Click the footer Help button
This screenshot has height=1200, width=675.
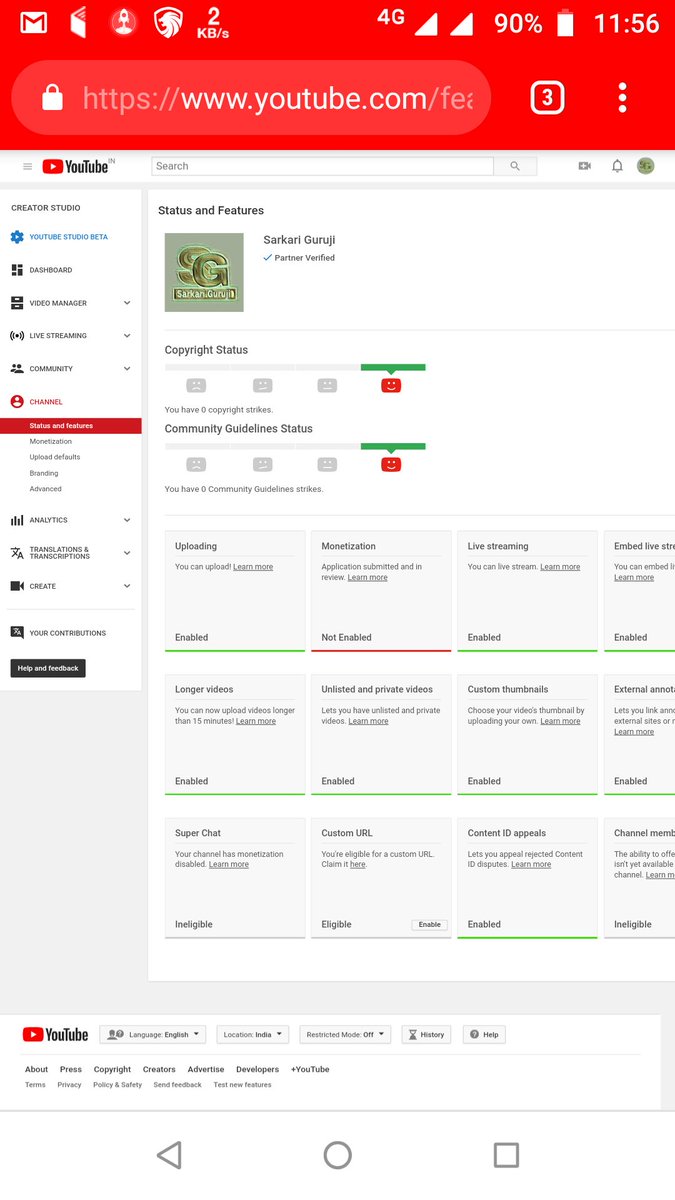[484, 1035]
